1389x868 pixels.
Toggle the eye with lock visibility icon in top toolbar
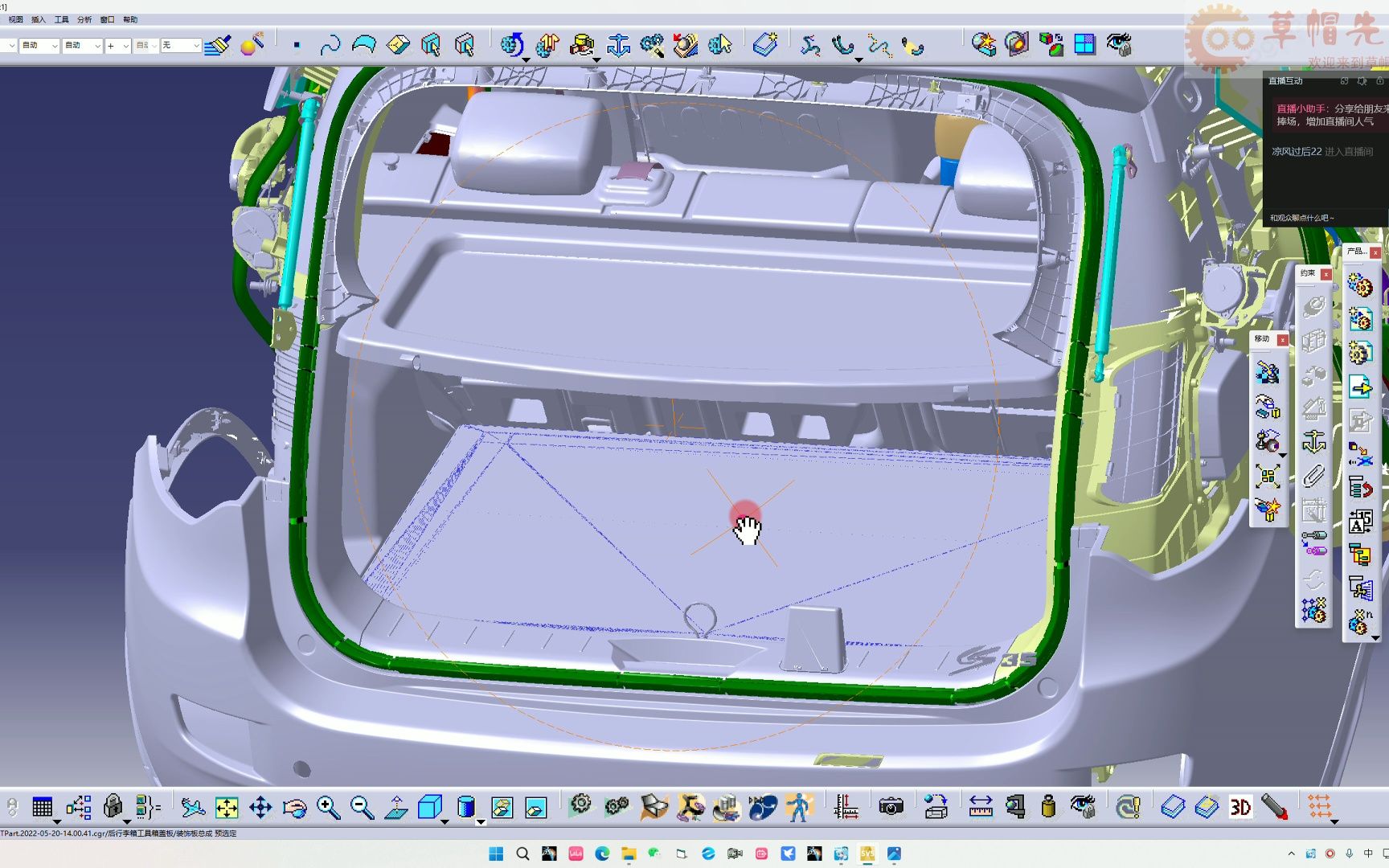tap(1119, 44)
